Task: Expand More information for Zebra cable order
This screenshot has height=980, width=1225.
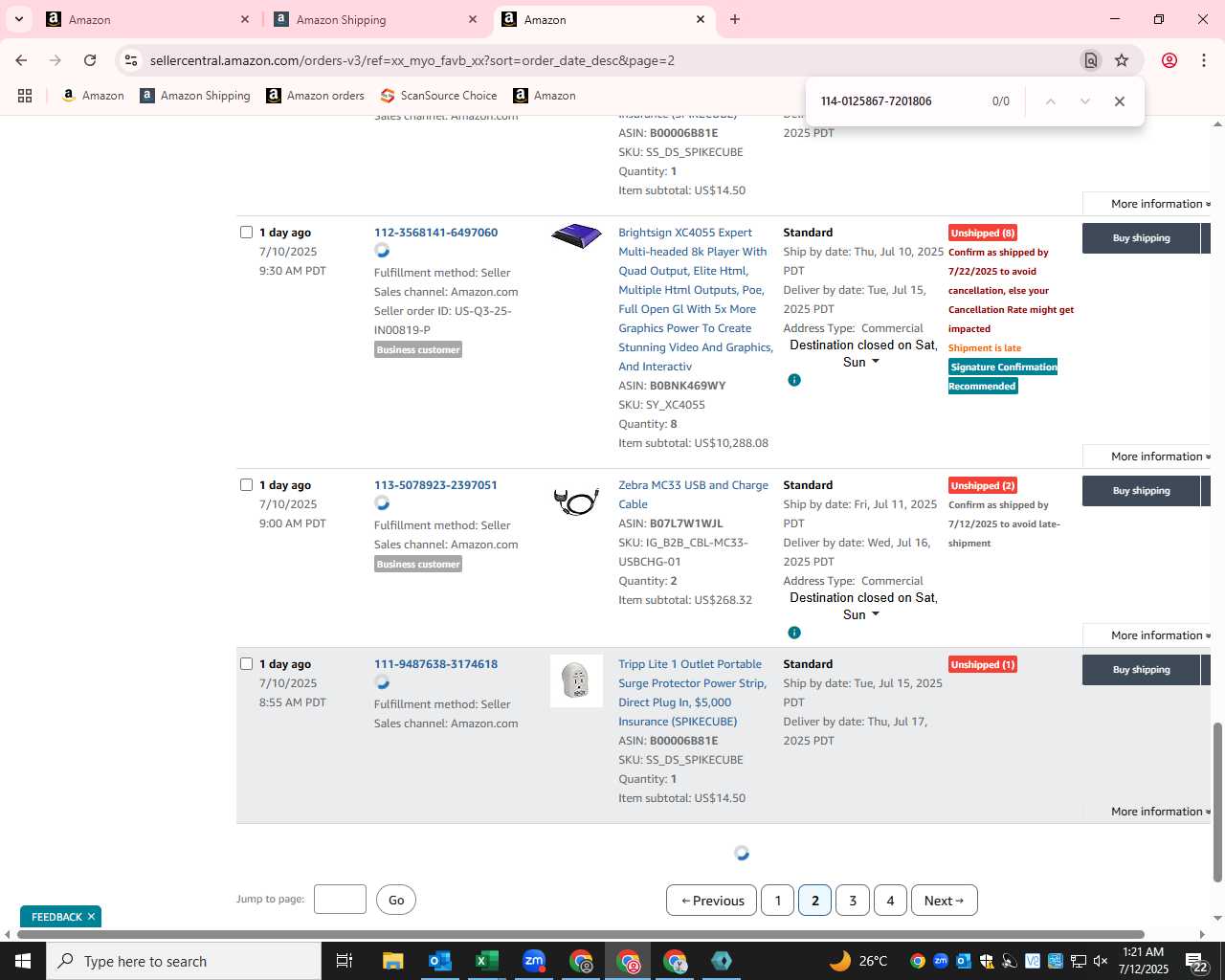Action: coord(1160,635)
